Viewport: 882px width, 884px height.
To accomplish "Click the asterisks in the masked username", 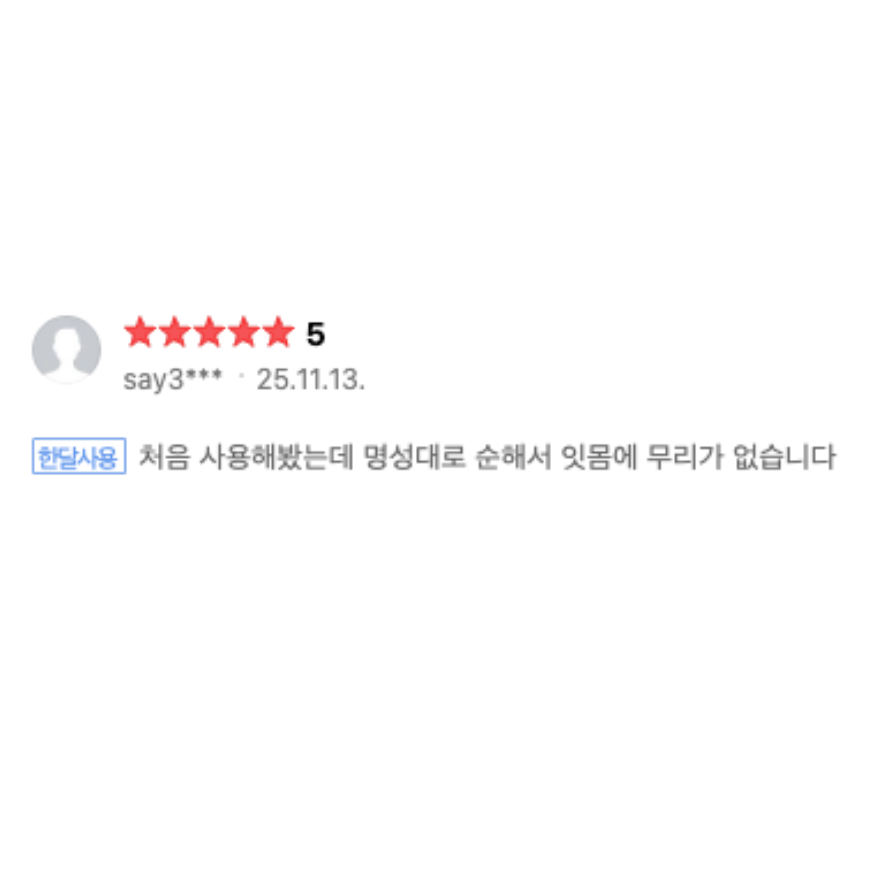I will click(x=204, y=374).
